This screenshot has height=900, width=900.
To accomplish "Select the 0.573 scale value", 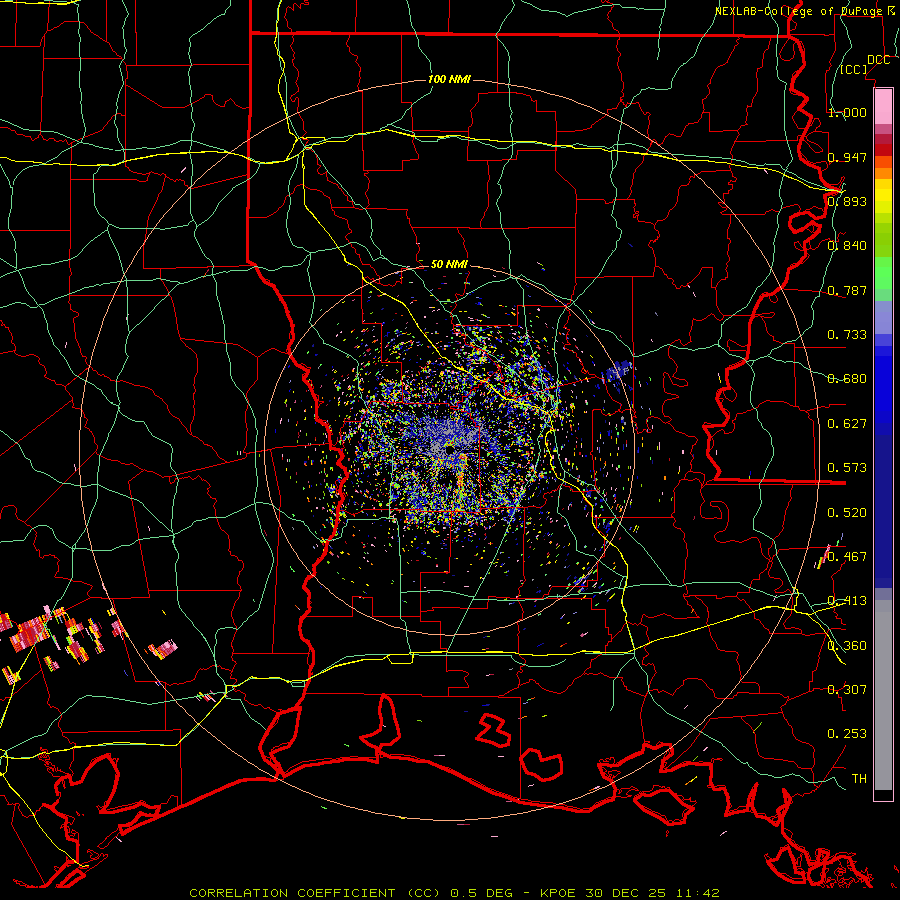I will coord(847,468).
